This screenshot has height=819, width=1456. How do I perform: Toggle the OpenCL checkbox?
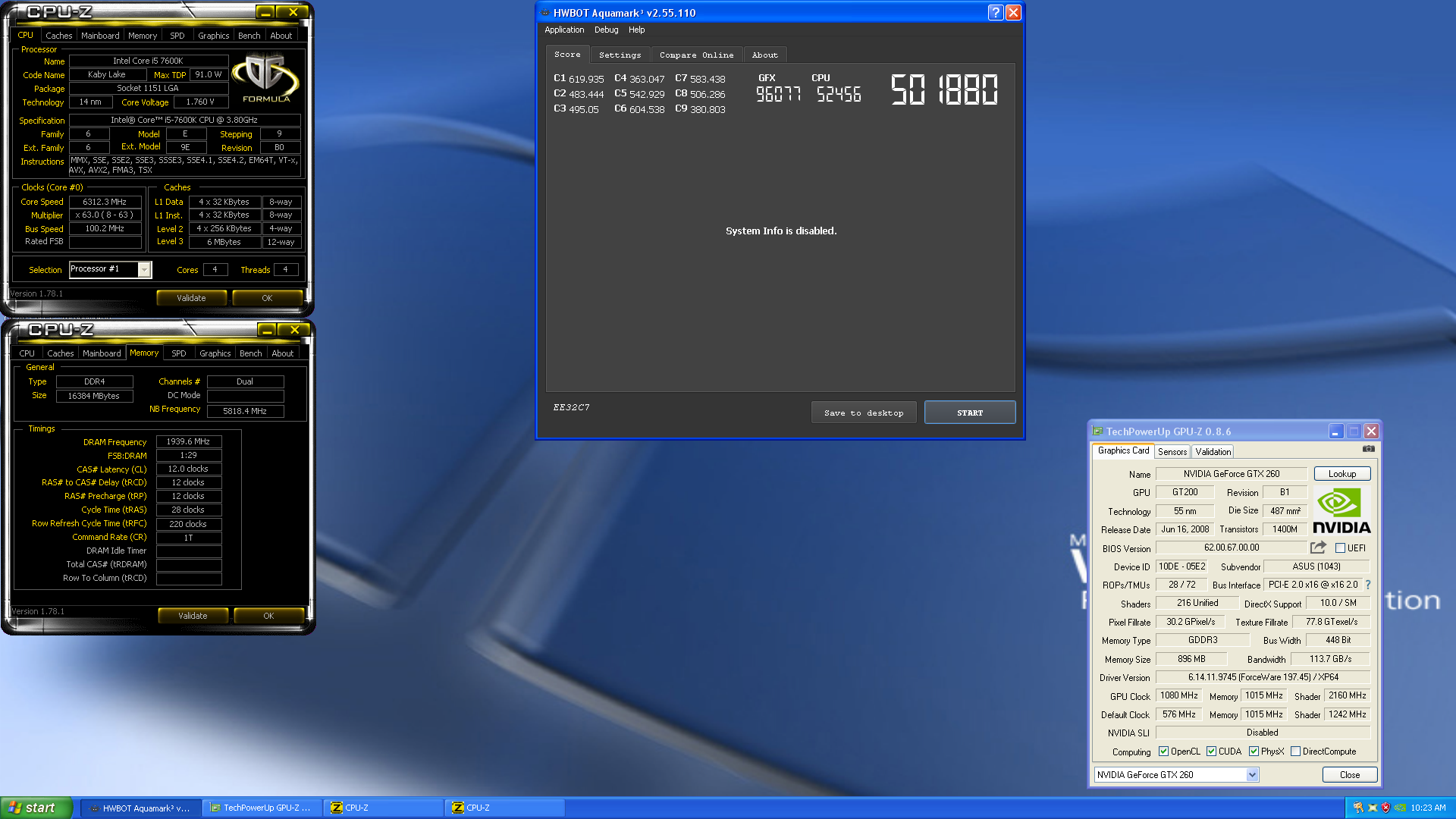tap(1163, 752)
